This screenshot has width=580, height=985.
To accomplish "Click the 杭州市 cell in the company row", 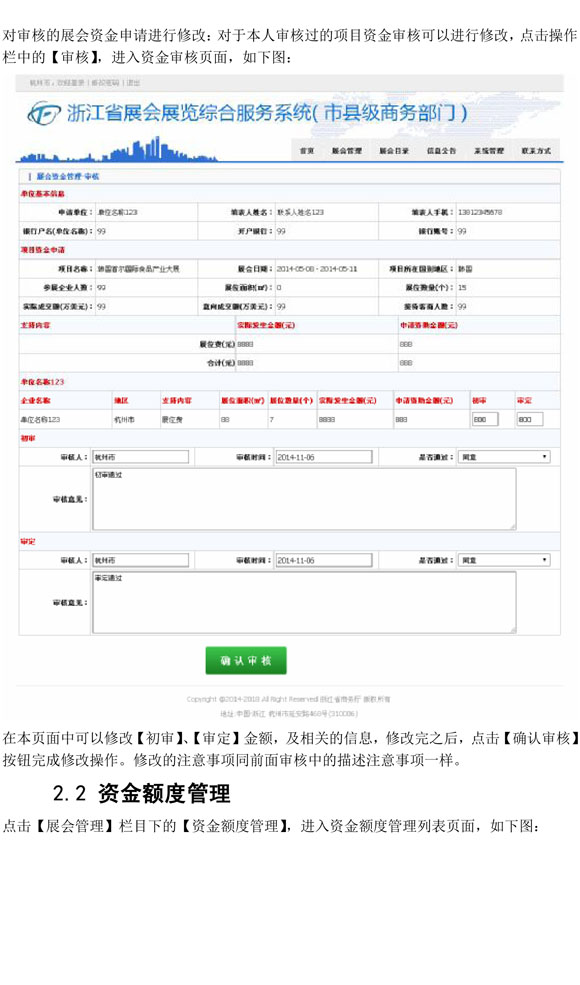I will pos(124,420).
